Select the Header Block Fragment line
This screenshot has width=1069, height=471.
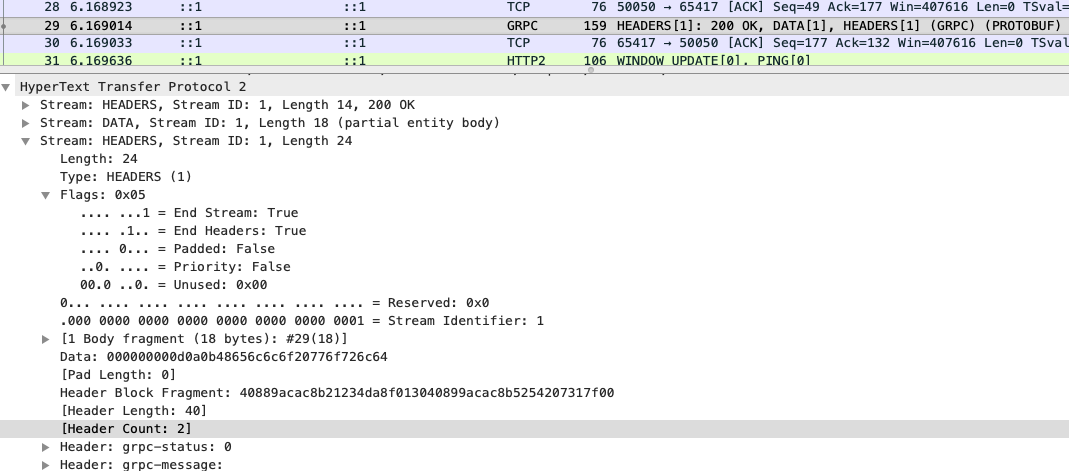[x=337, y=393]
